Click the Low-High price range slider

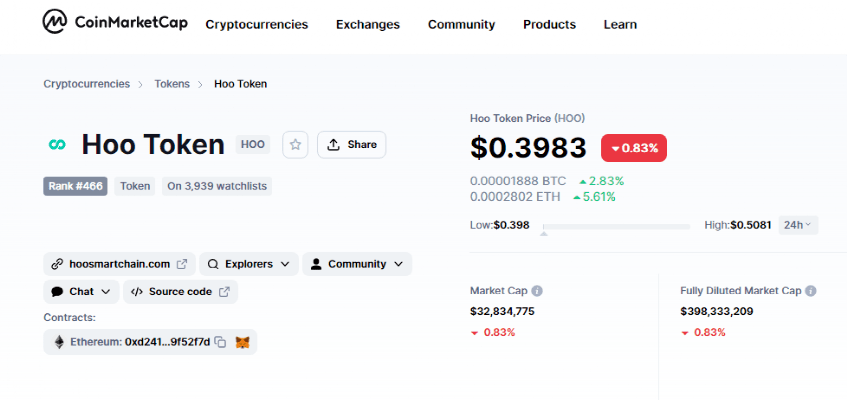[615, 227]
